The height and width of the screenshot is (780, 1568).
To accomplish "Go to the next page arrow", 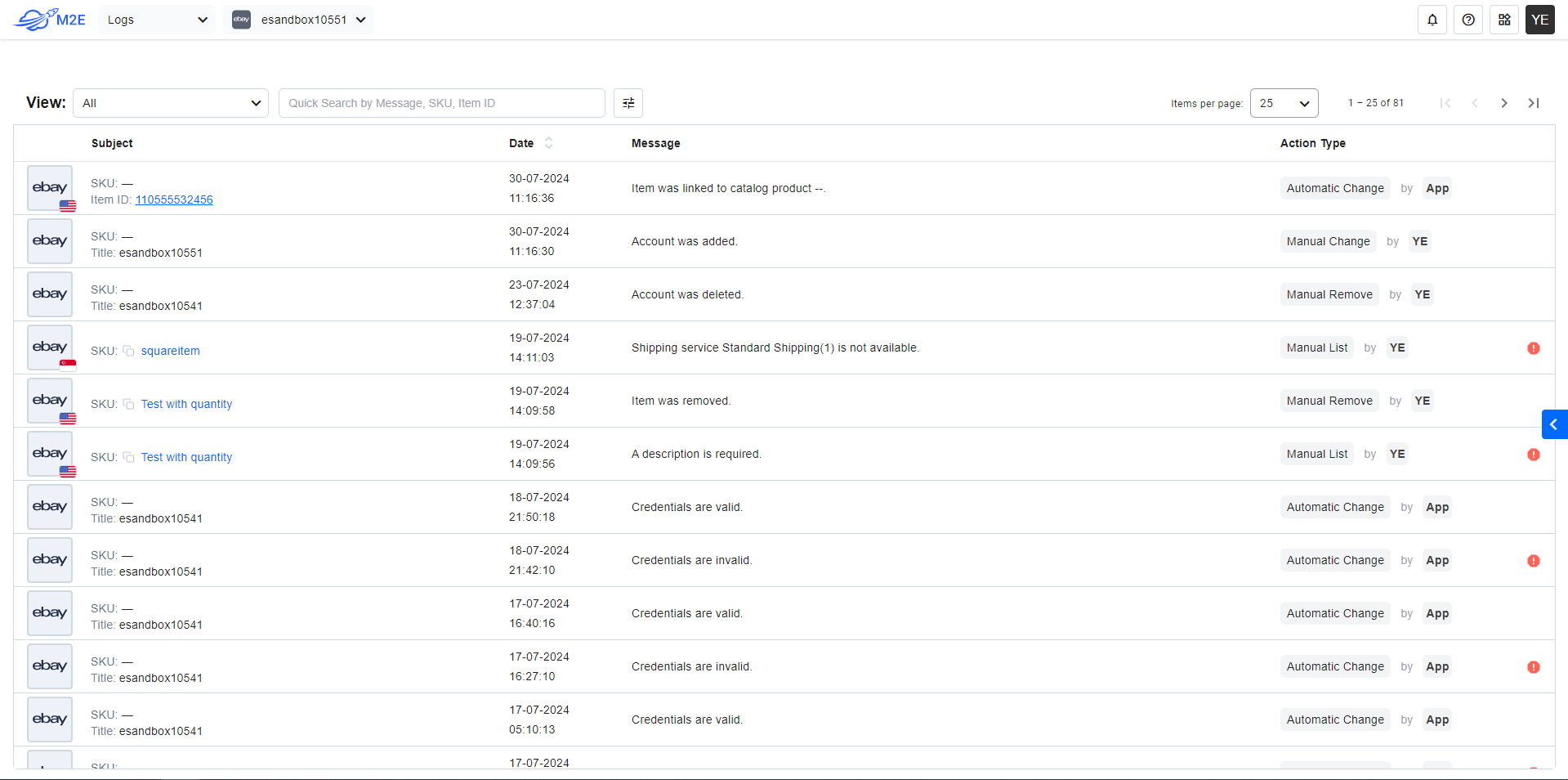I will [1503, 103].
